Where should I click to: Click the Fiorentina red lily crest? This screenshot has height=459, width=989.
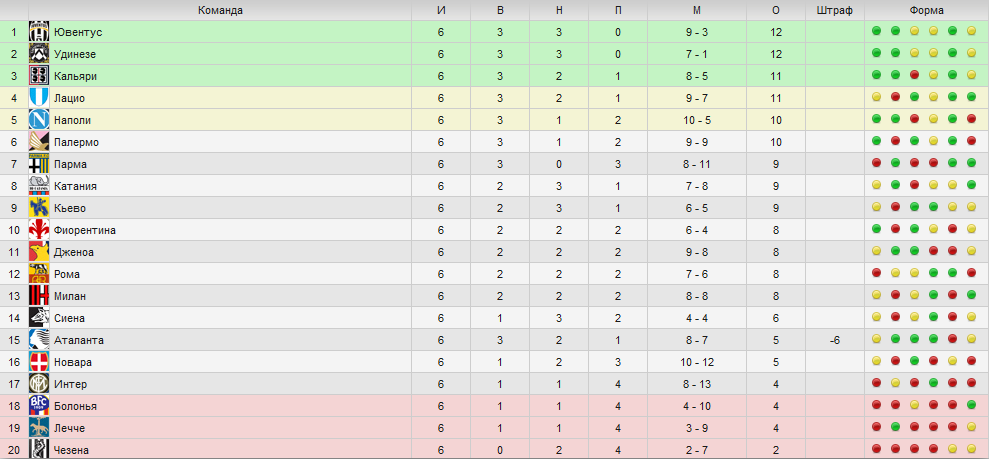point(39,230)
